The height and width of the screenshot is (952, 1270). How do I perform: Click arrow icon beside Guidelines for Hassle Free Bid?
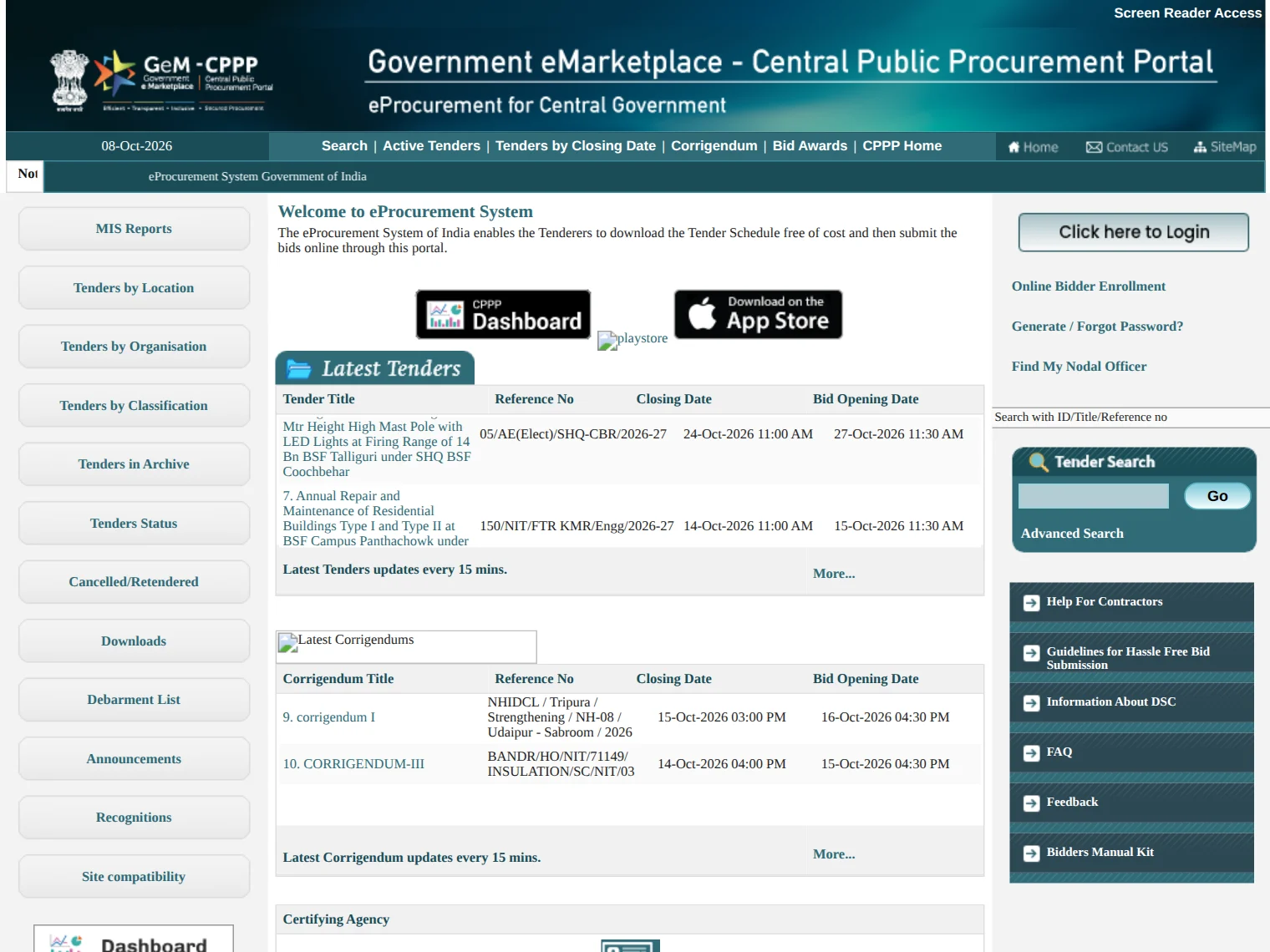[x=1032, y=652]
